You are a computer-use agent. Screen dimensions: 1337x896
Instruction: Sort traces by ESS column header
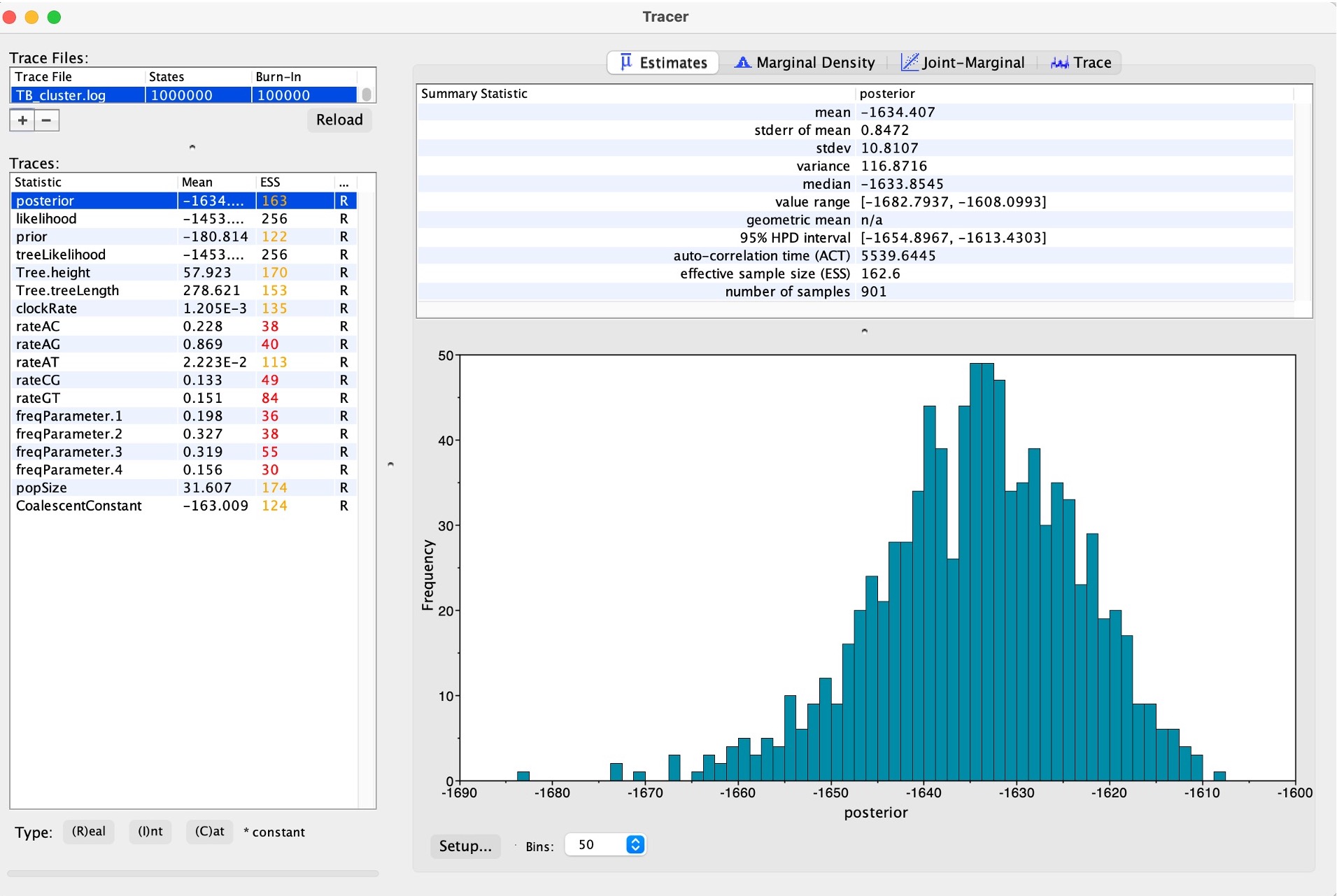(270, 183)
